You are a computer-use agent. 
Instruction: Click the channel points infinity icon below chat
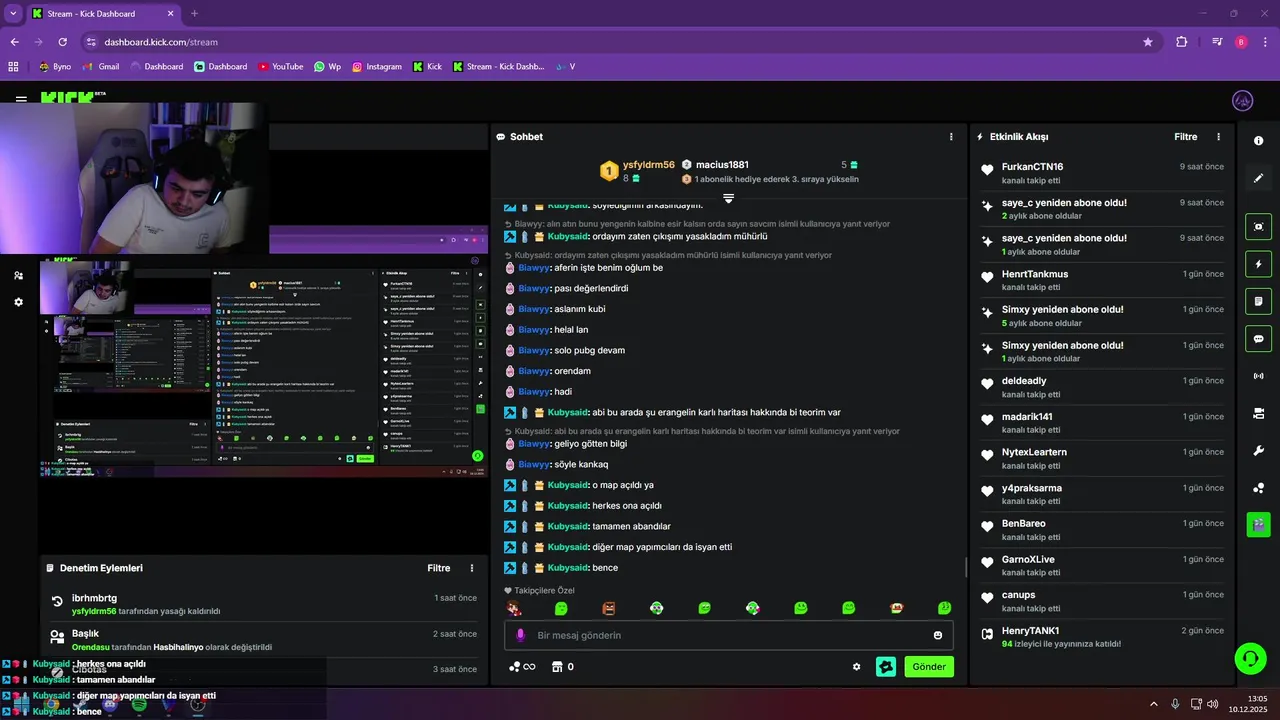pyautogui.click(x=522, y=667)
